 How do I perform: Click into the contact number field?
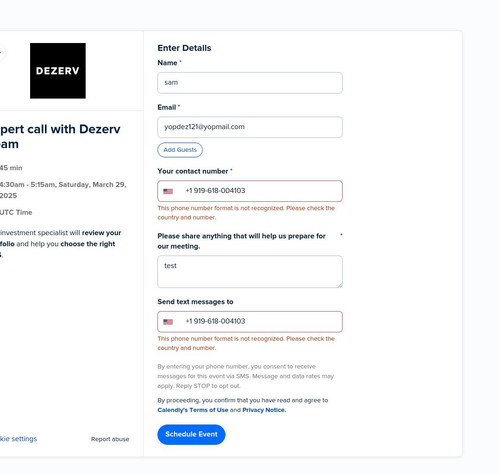250,191
